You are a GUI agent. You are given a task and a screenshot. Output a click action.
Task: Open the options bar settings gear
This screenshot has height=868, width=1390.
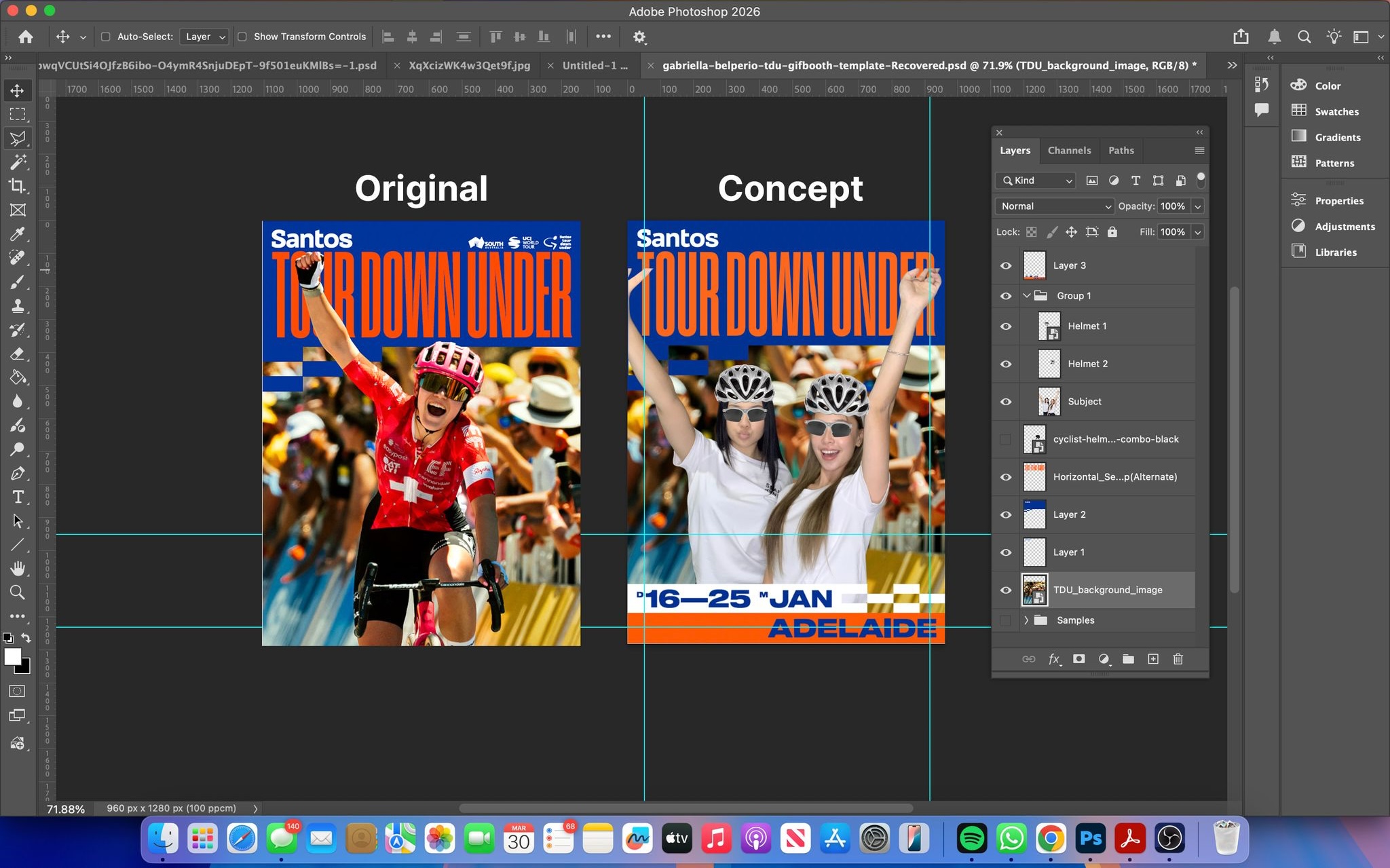click(x=639, y=37)
